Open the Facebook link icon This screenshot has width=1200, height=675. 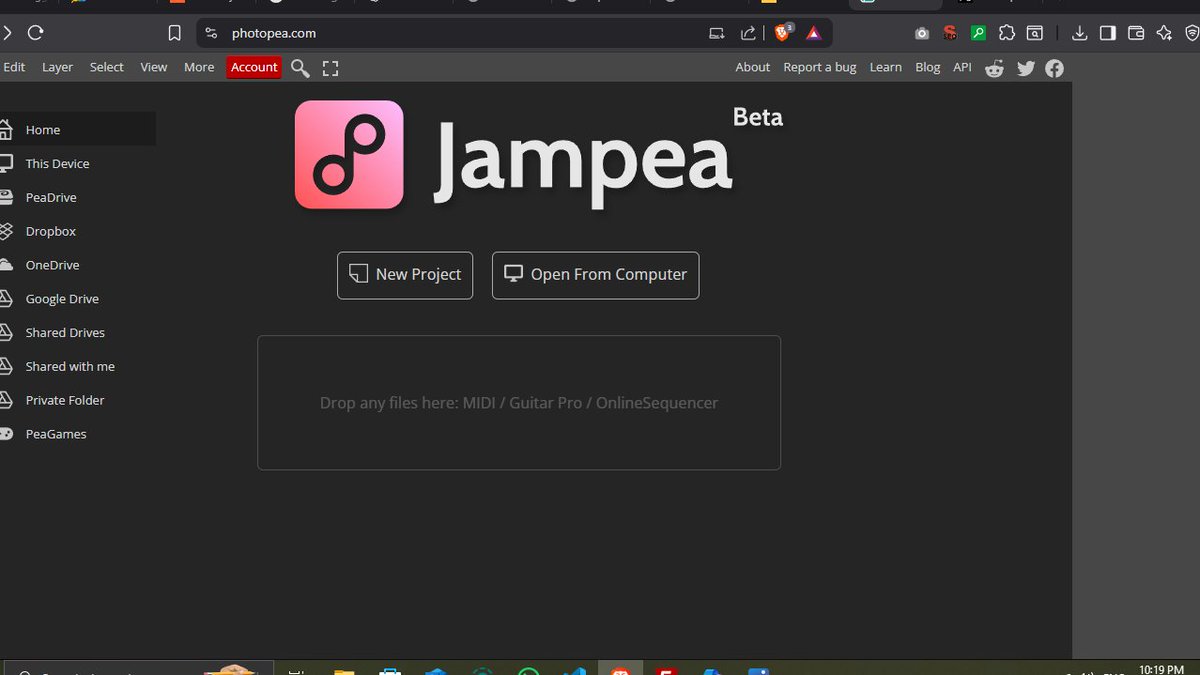click(1055, 68)
